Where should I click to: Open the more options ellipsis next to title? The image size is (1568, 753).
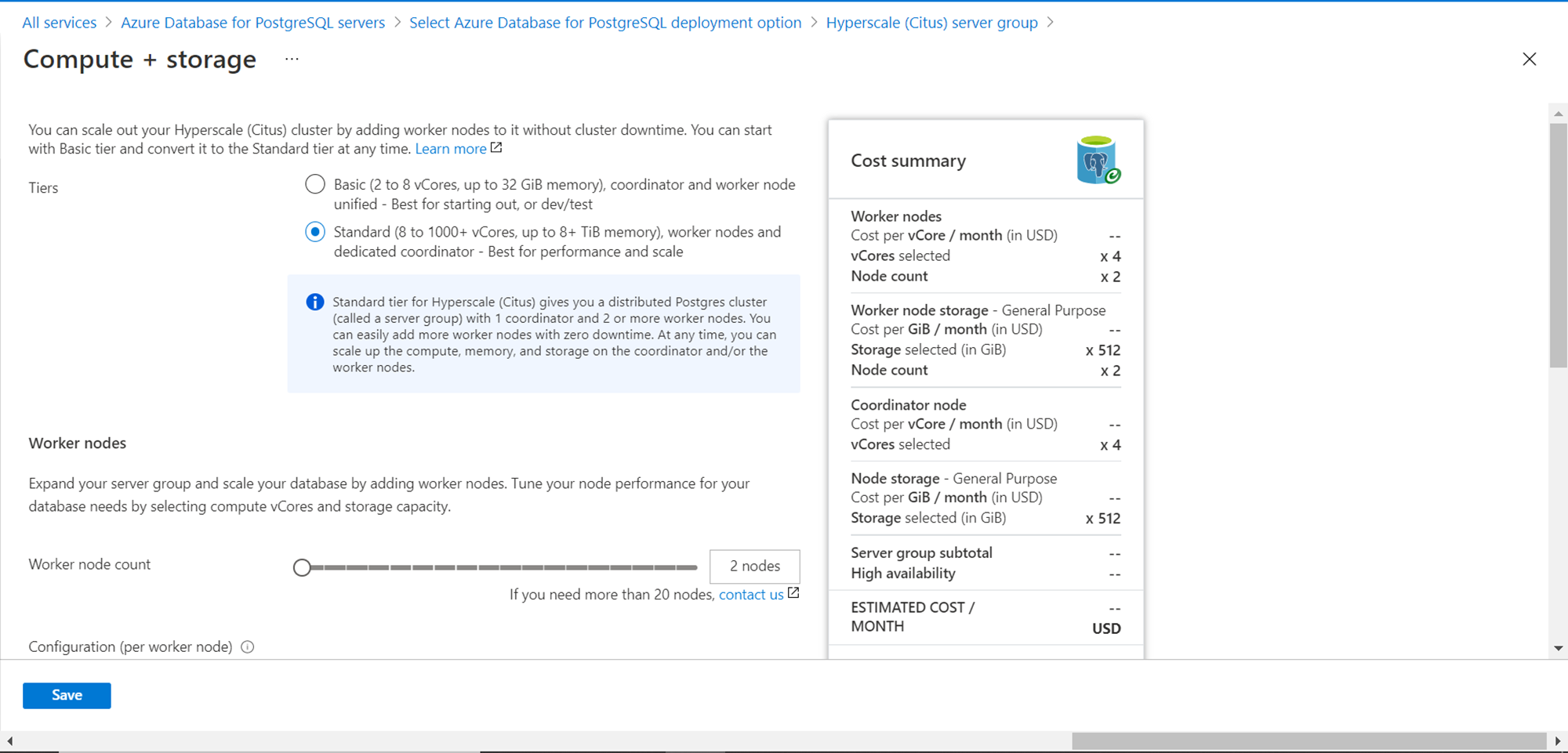pos(292,60)
